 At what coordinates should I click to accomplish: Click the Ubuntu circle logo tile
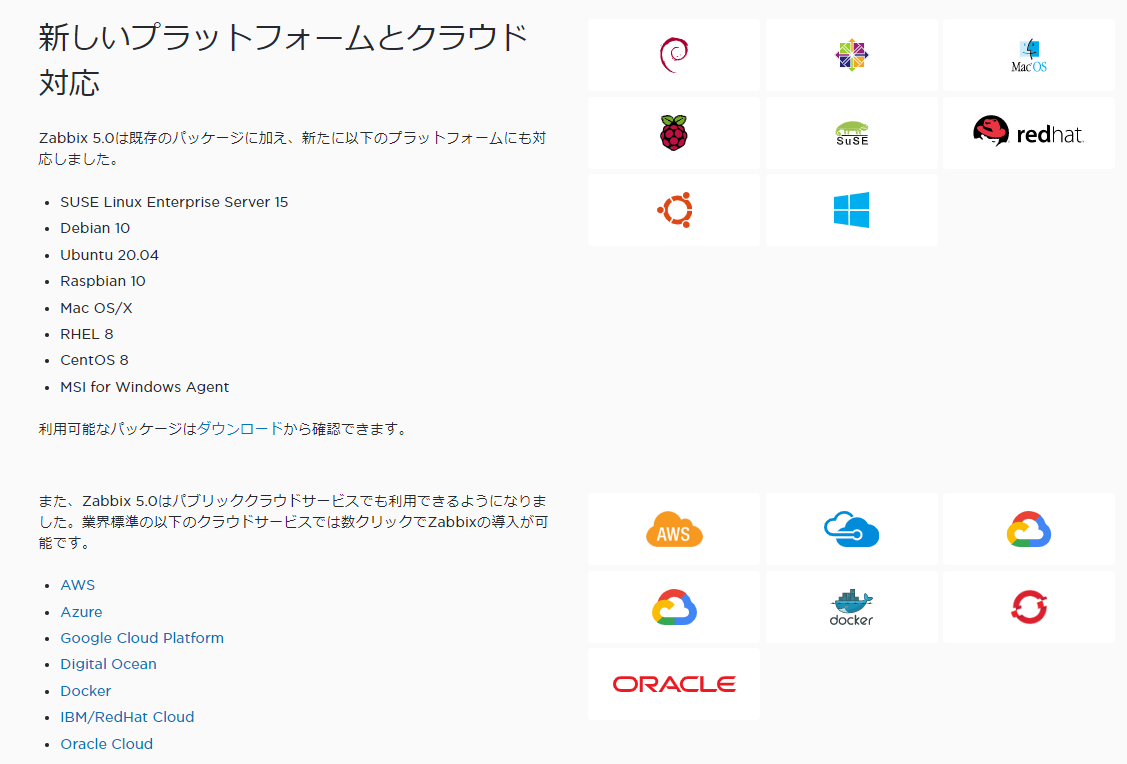coord(673,210)
